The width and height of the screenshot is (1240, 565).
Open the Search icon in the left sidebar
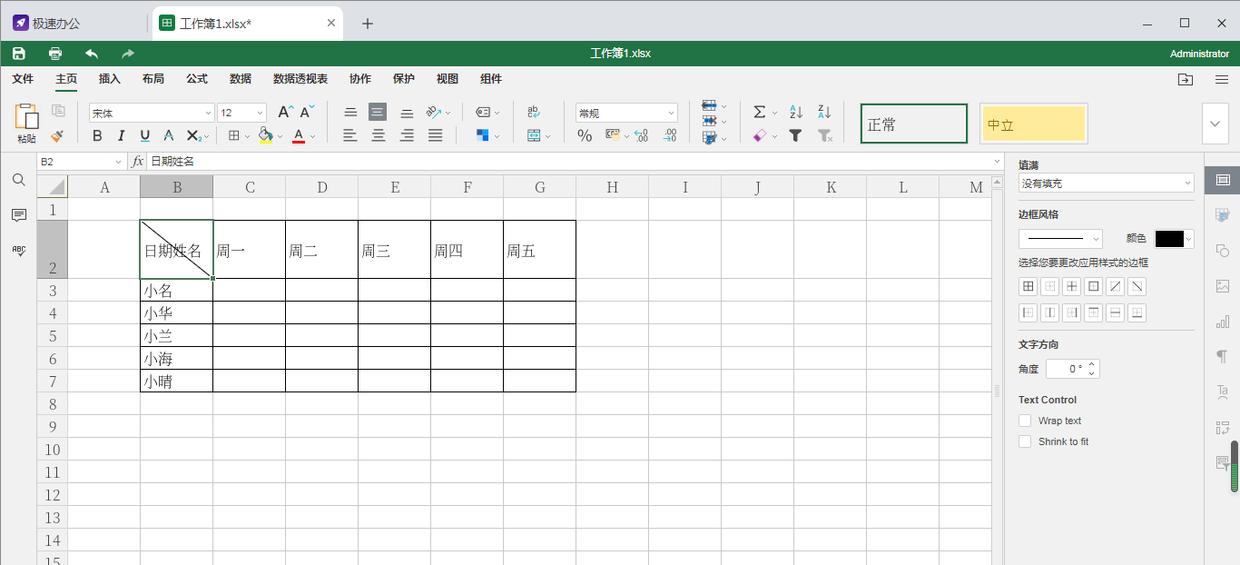click(x=18, y=180)
